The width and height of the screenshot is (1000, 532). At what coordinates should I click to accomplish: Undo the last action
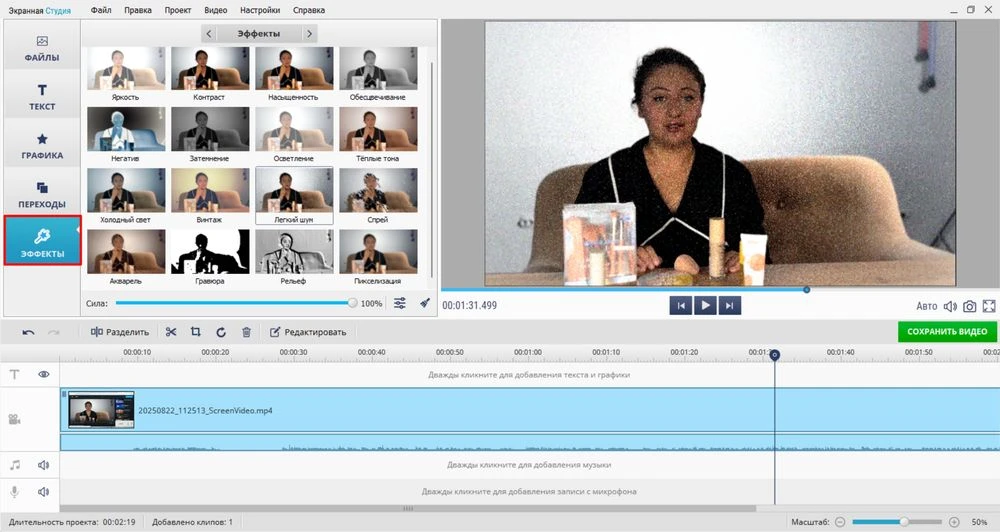tap(28, 332)
